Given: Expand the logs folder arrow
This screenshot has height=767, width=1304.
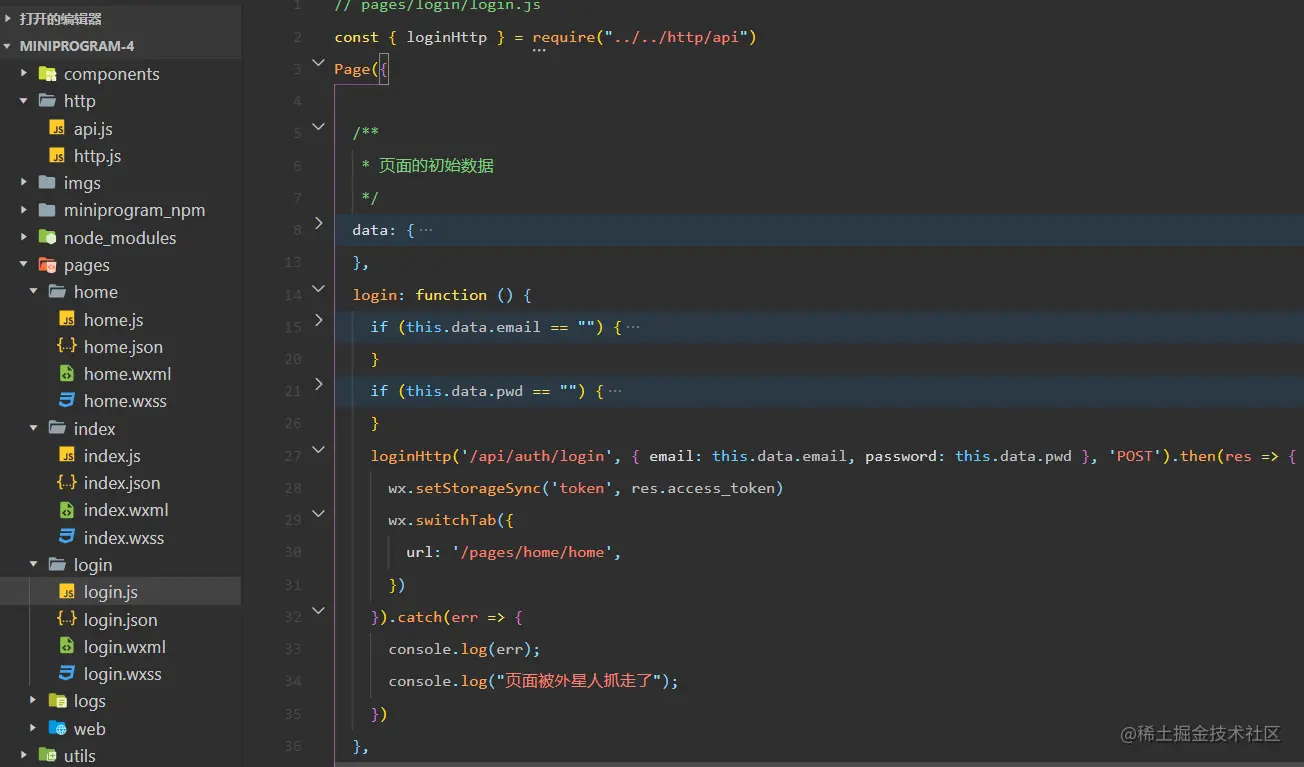Looking at the screenshot, I should pos(34,701).
